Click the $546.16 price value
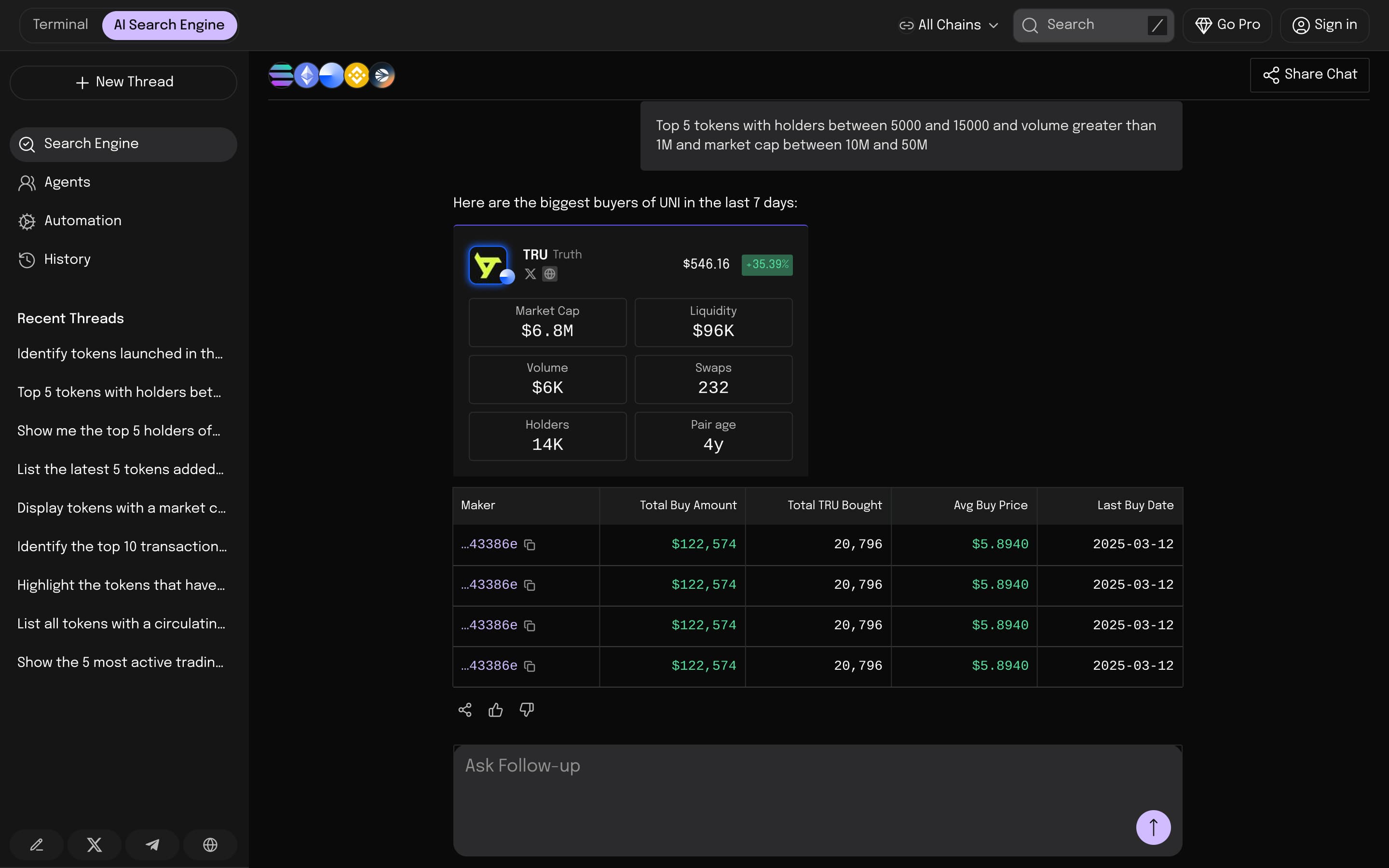Image resolution: width=1389 pixels, height=868 pixels. (706, 264)
